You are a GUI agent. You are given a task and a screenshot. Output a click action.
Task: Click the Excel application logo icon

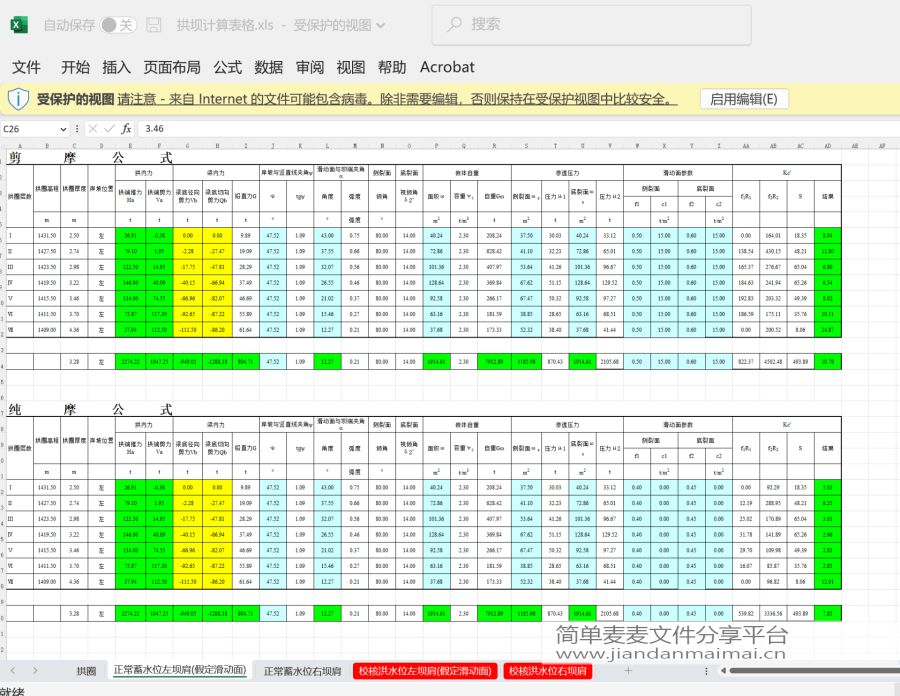[x=18, y=25]
